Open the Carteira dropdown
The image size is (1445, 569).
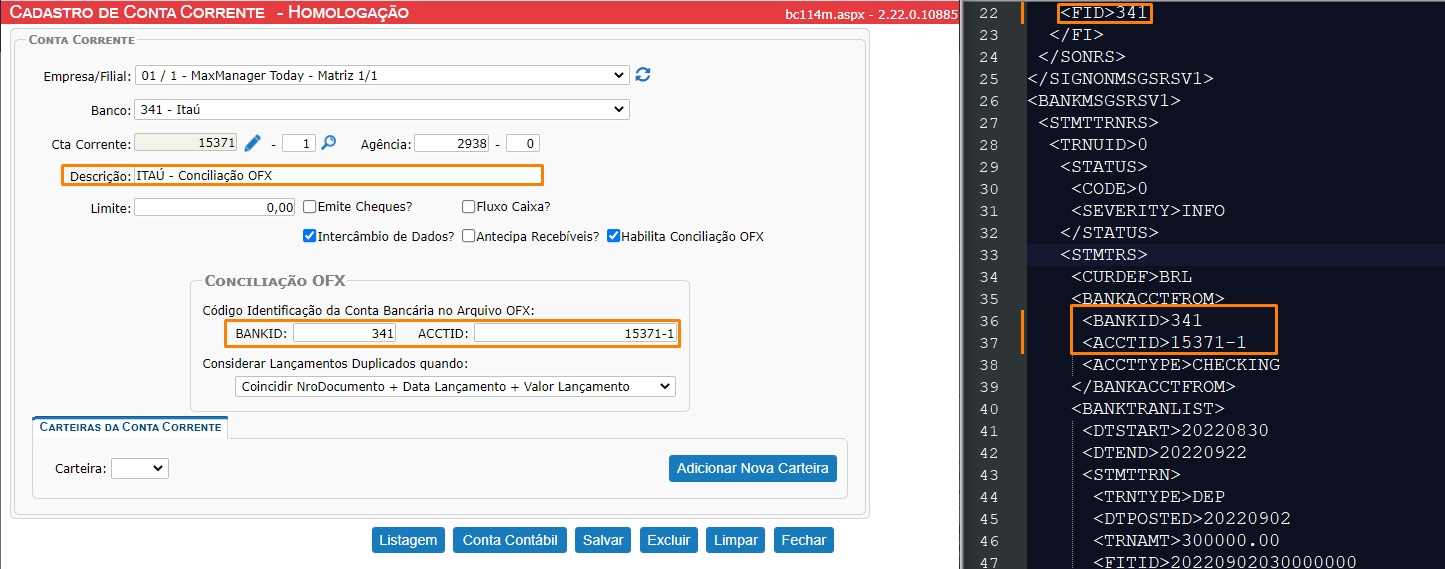[x=140, y=468]
